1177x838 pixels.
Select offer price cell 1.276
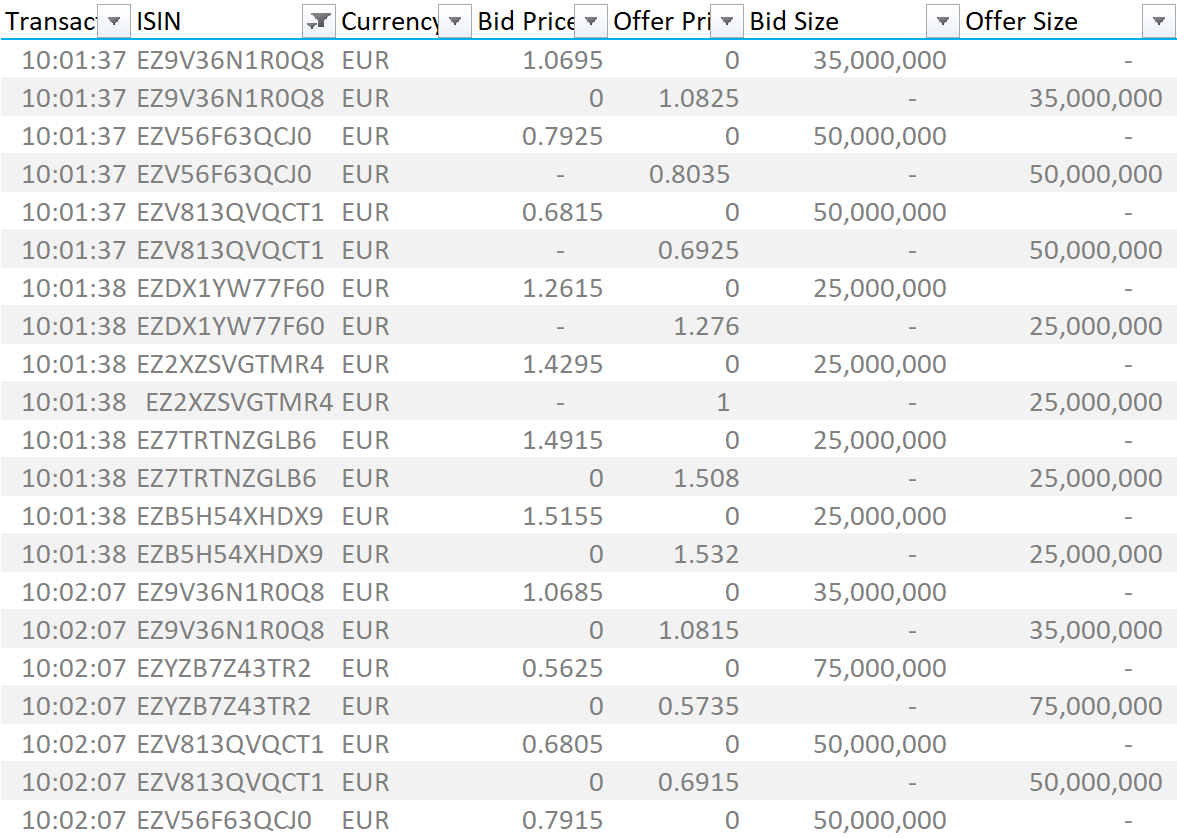point(706,327)
